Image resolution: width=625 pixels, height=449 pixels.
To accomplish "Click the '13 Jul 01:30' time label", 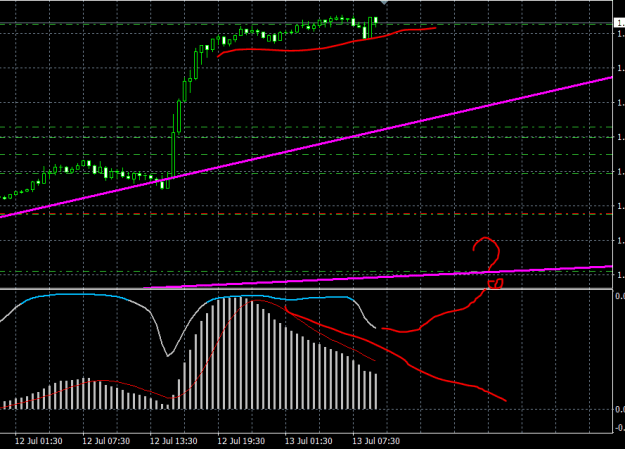I will pos(309,441).
